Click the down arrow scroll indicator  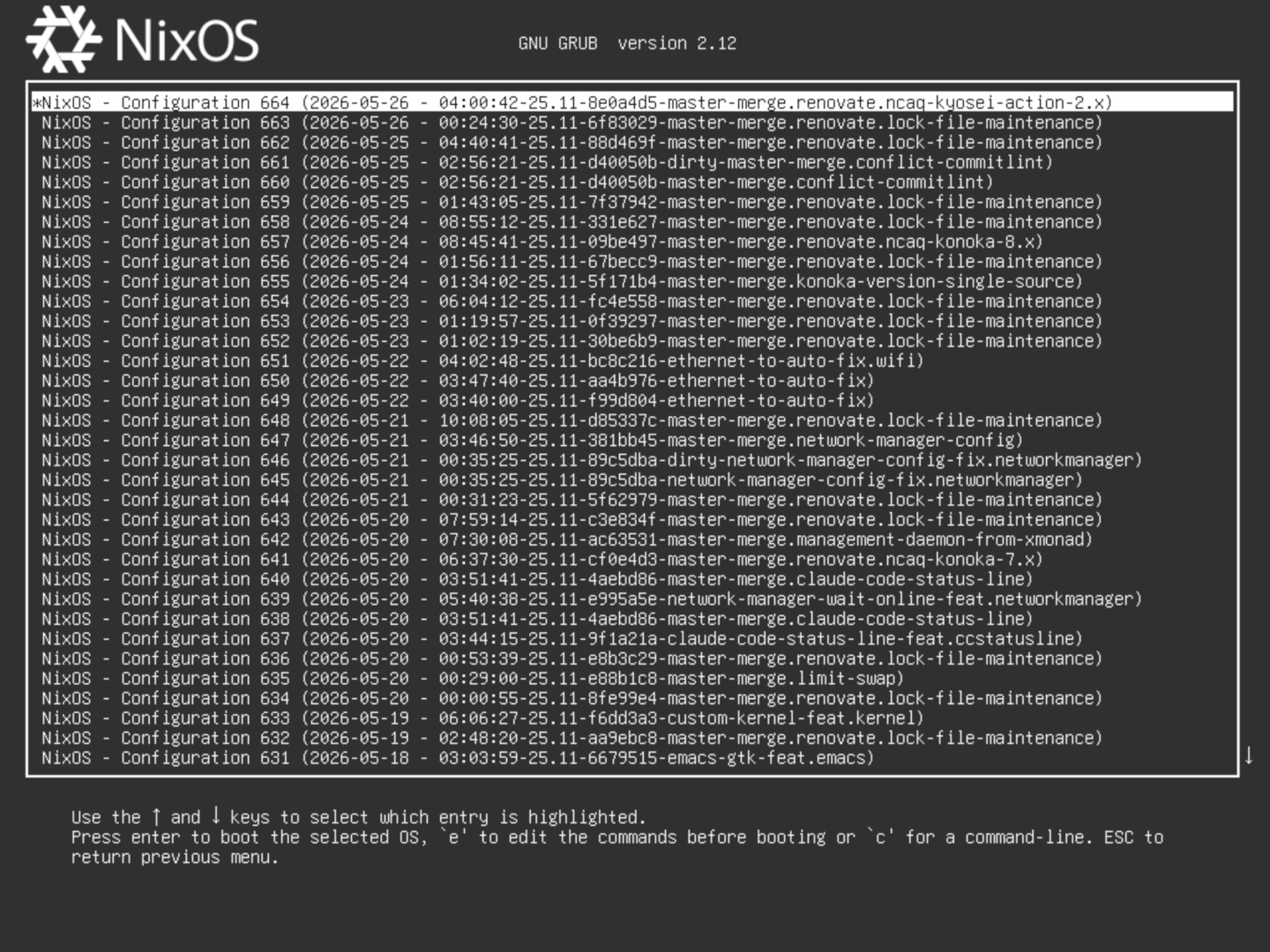pos(1249,755)
